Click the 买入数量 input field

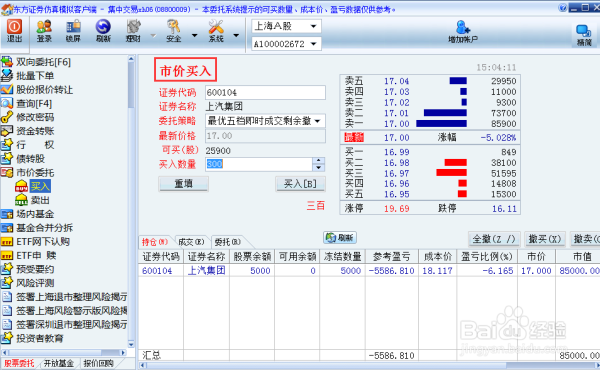(x=259, y=164)
